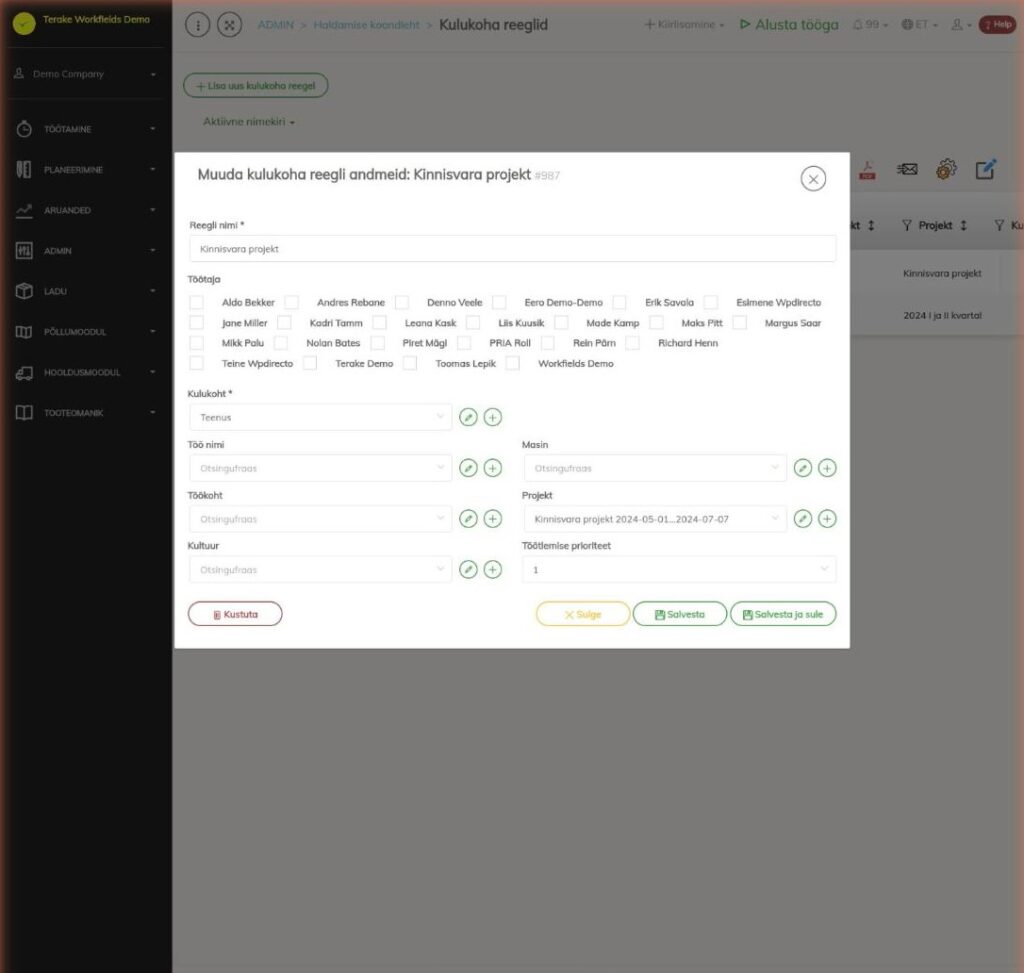The height and width of the screenshot is (973, 1024).
Task: Open the Aktiivne nimekiri dropdown
Action: click(x=249, y=122)
